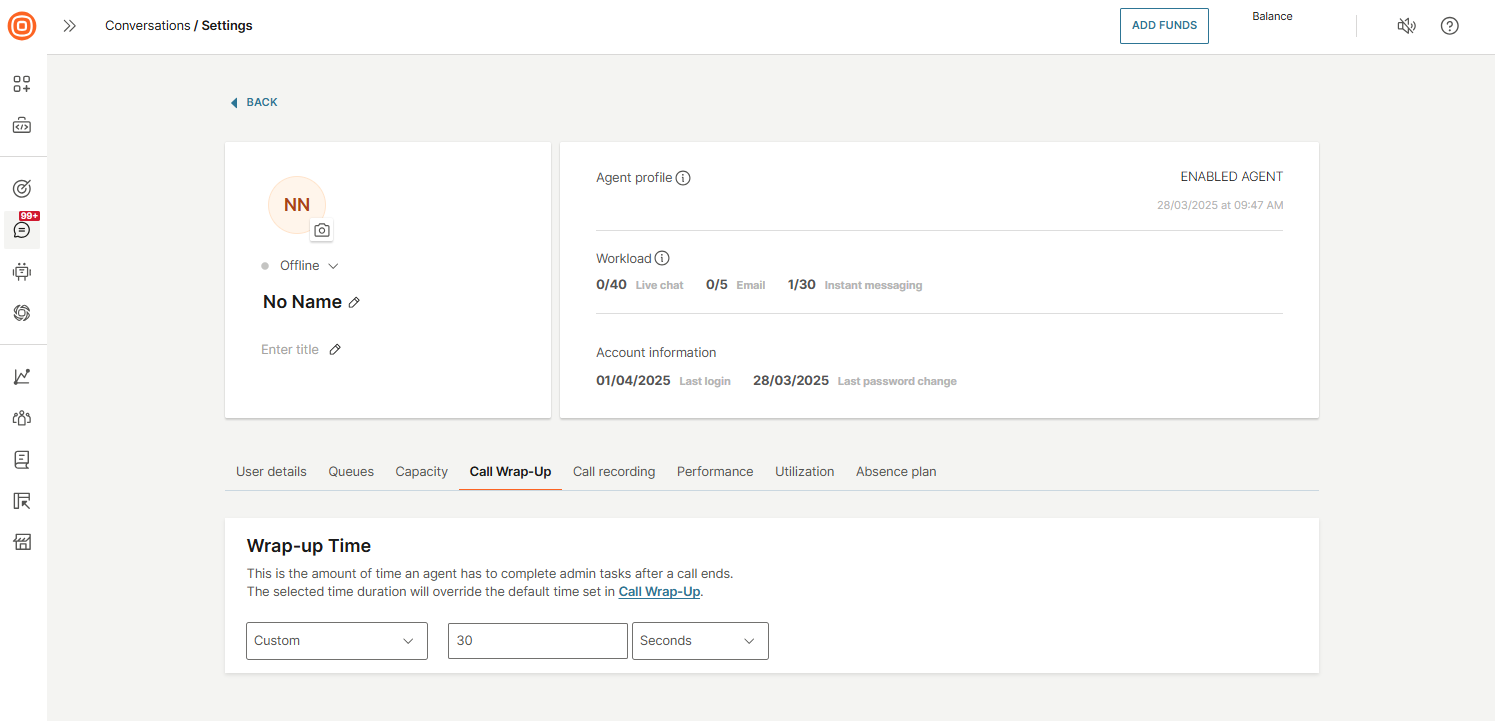The height and width of the screenshot is (721, 1495).
Task: Click the ADD FUNDS button
Action: coord(1164,26)
